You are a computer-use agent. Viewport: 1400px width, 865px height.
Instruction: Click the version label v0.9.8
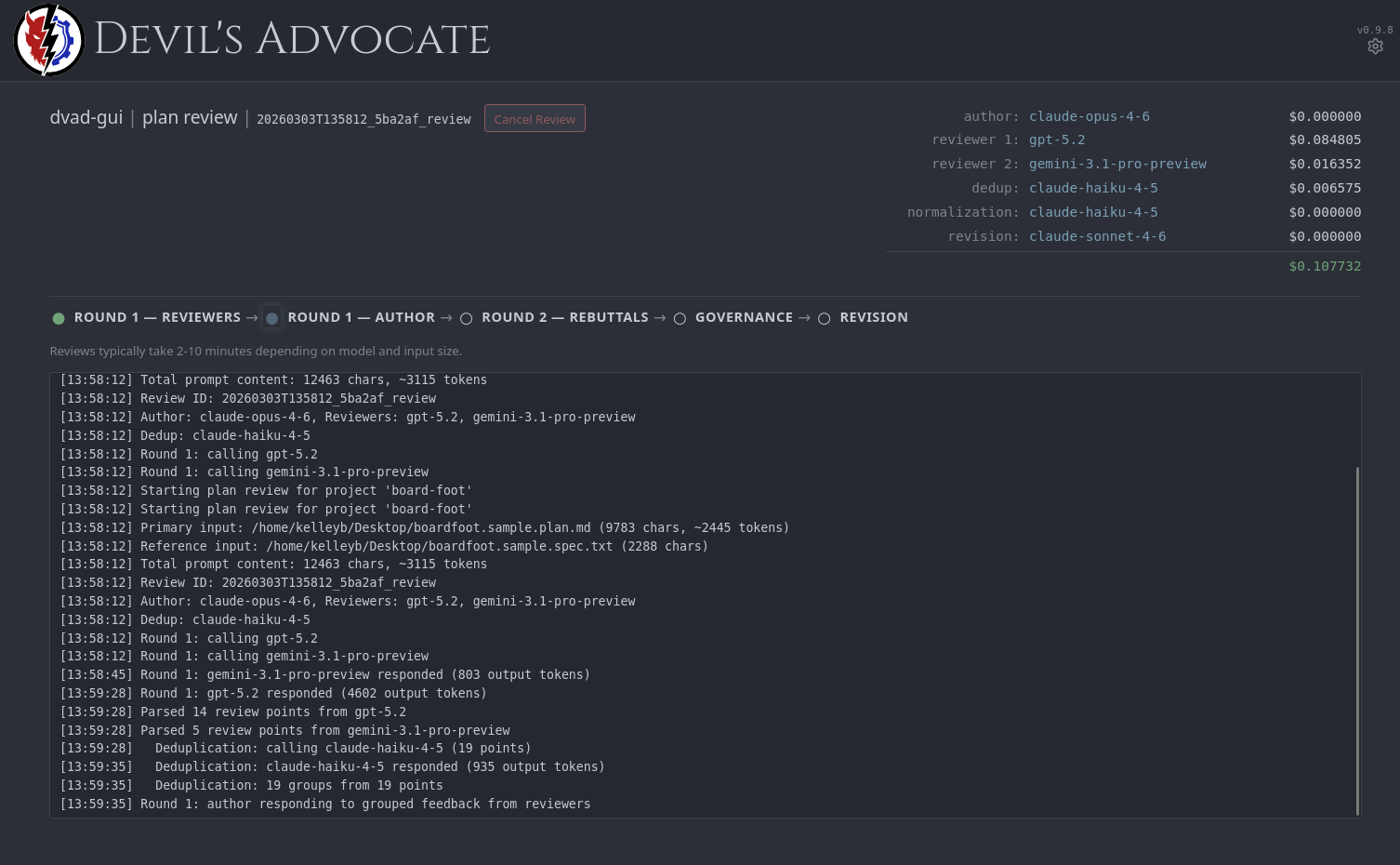tap(1375, 30)
